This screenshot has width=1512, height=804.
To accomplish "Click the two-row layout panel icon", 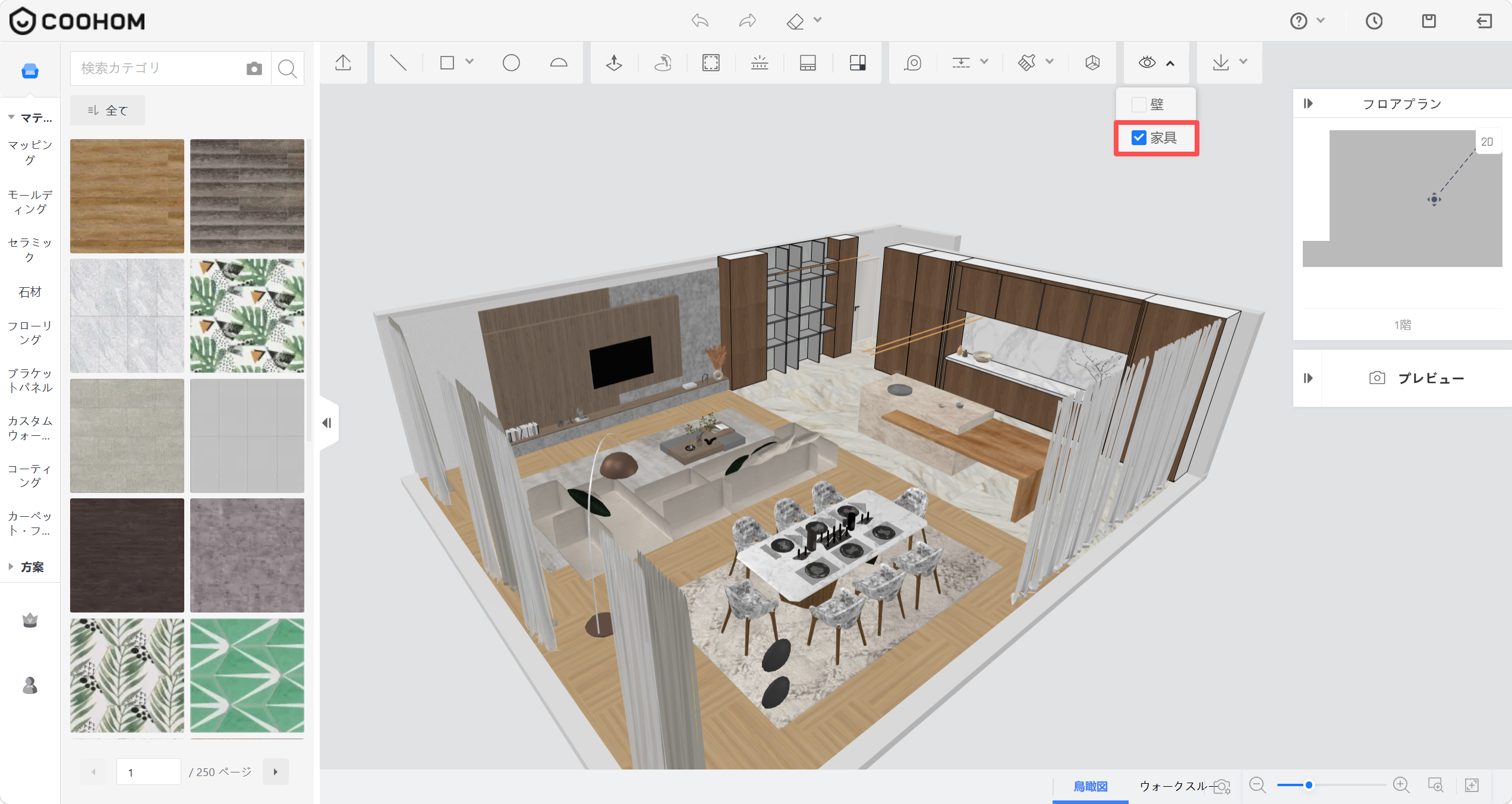I will pyautogui.click(x=808, y=62).
